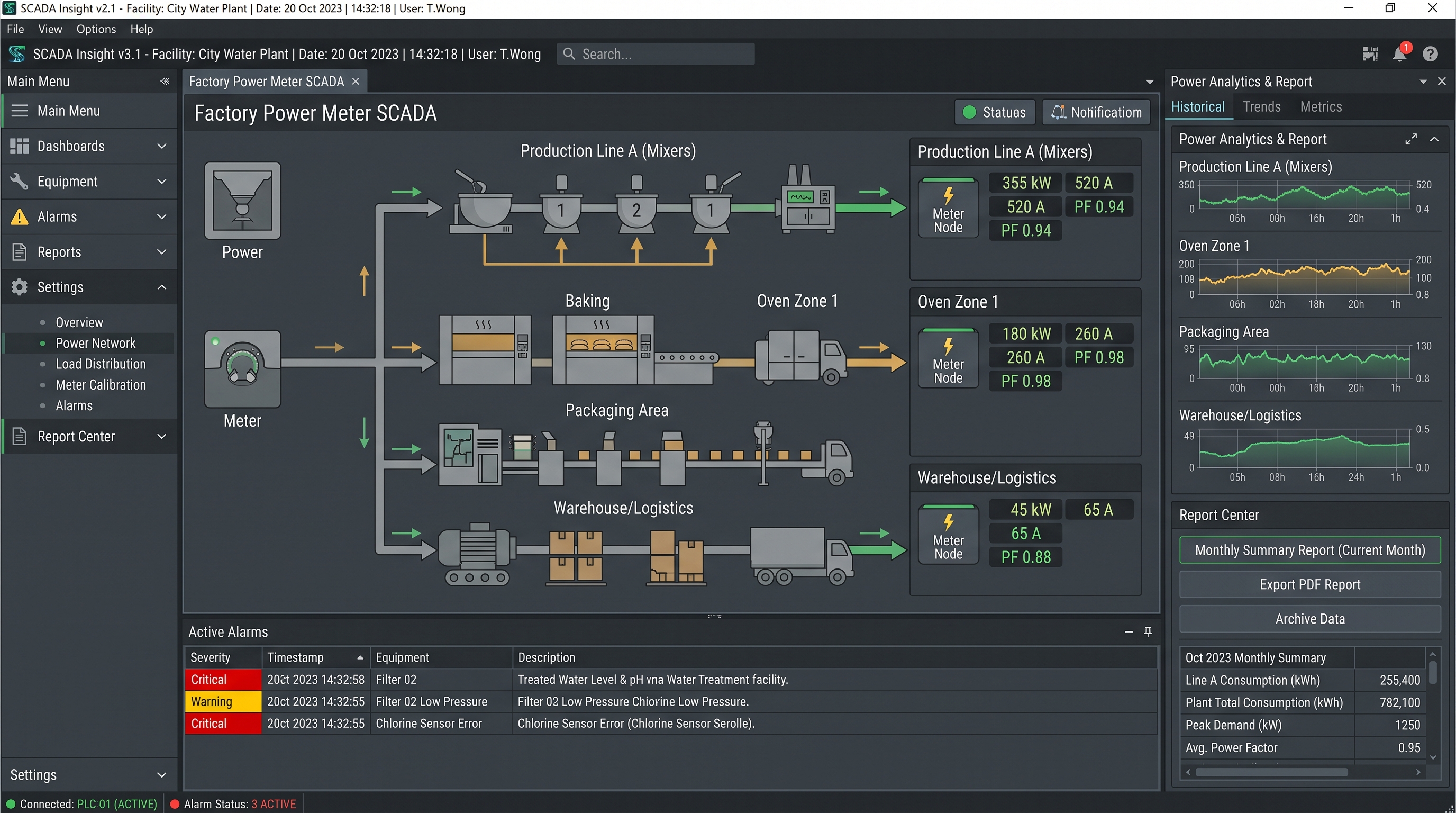Viewport: 1456px width, 813px height.
Task: Open the Options menu
Action: point(96,29)
